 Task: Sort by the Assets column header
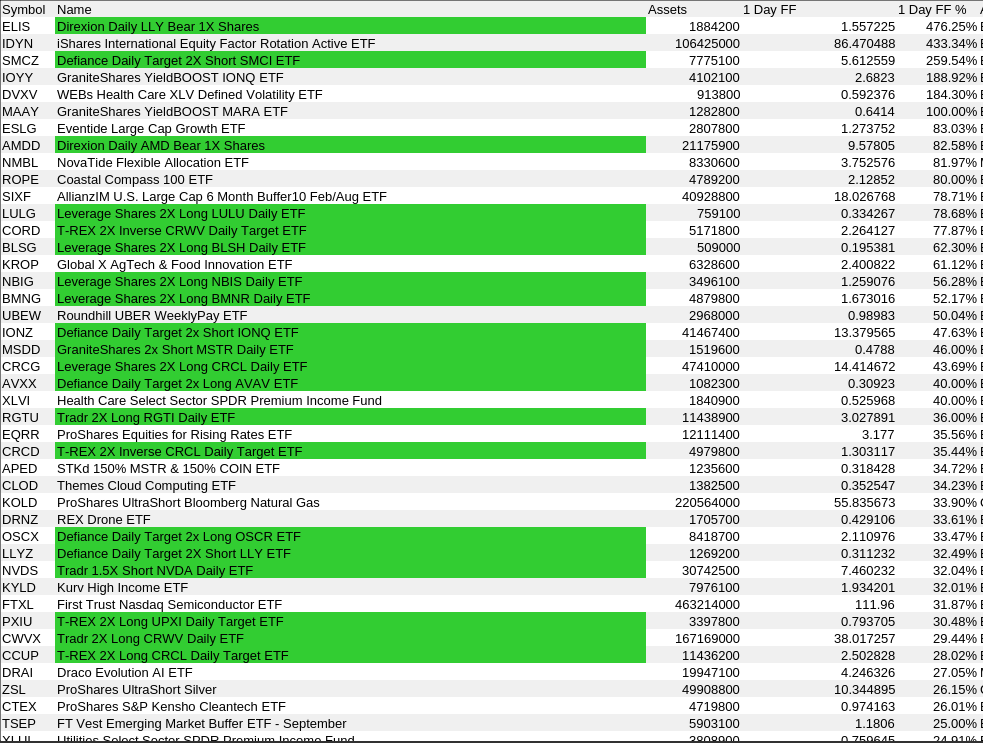667,9
